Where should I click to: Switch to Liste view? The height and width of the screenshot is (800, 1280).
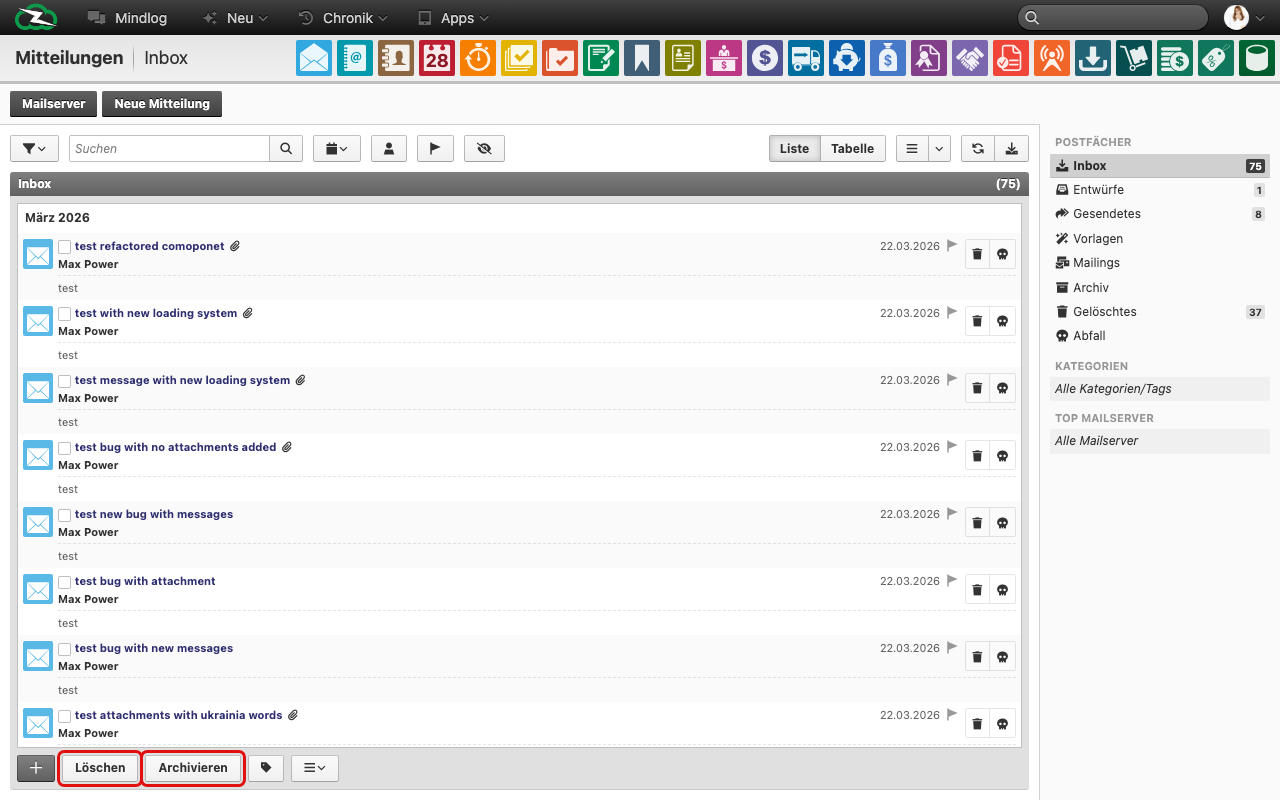coord(795,148)
